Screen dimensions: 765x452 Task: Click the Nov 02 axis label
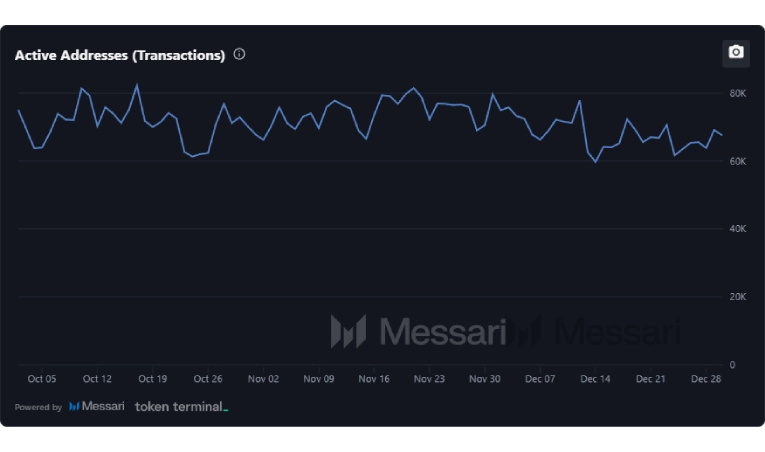pos(263,379)
